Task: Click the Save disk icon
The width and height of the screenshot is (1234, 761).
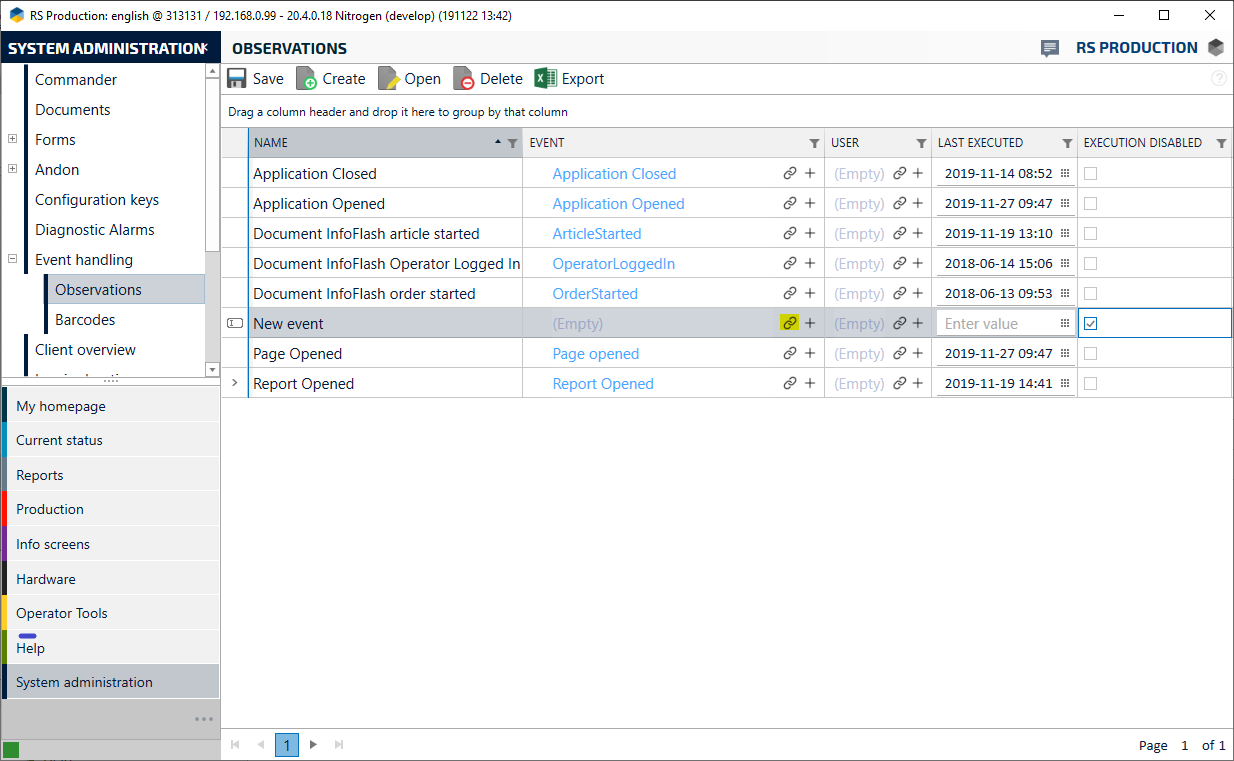Action: (237, 79)
